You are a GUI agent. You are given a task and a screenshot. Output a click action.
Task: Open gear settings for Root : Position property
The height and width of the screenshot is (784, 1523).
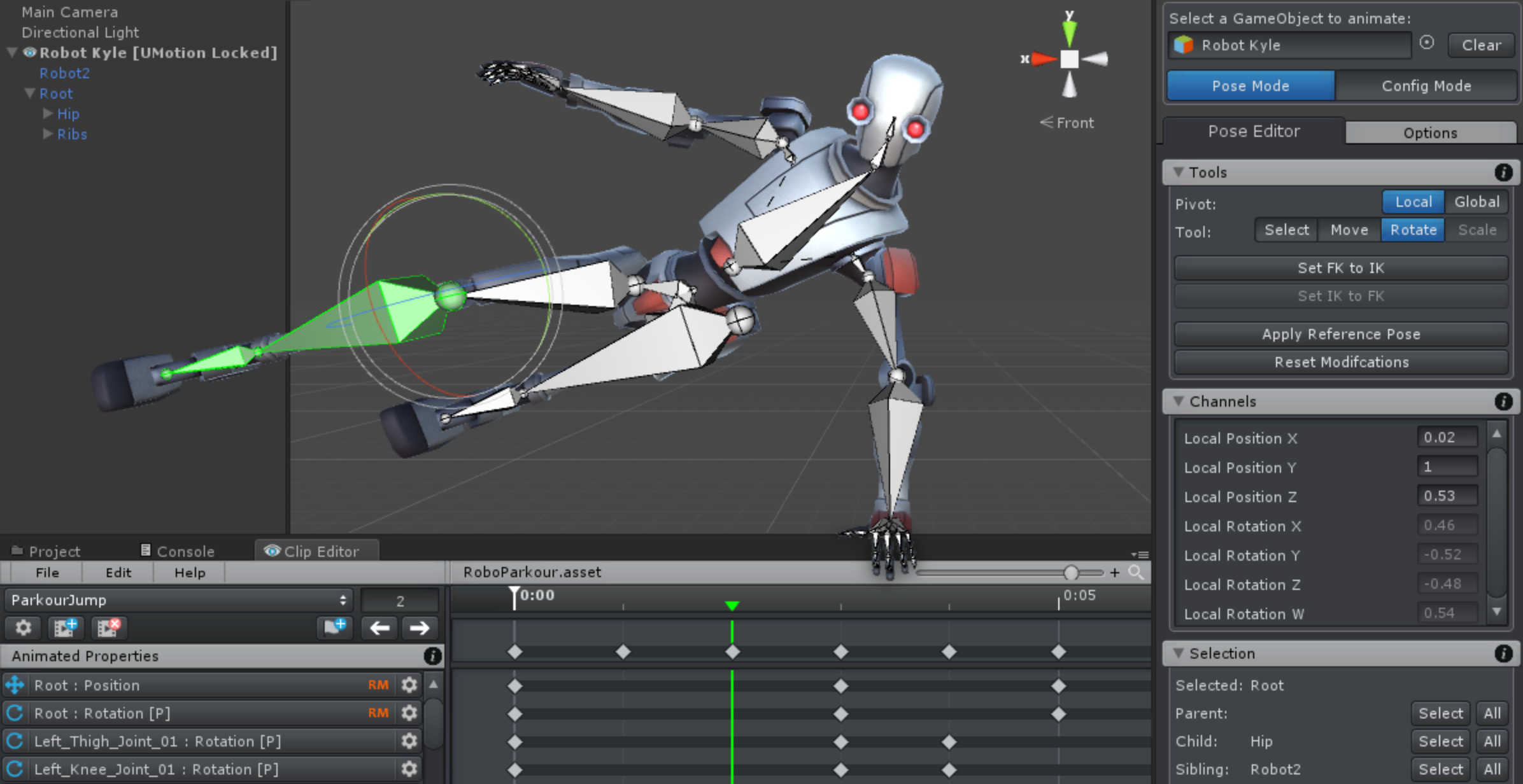[x=409, y=685]
